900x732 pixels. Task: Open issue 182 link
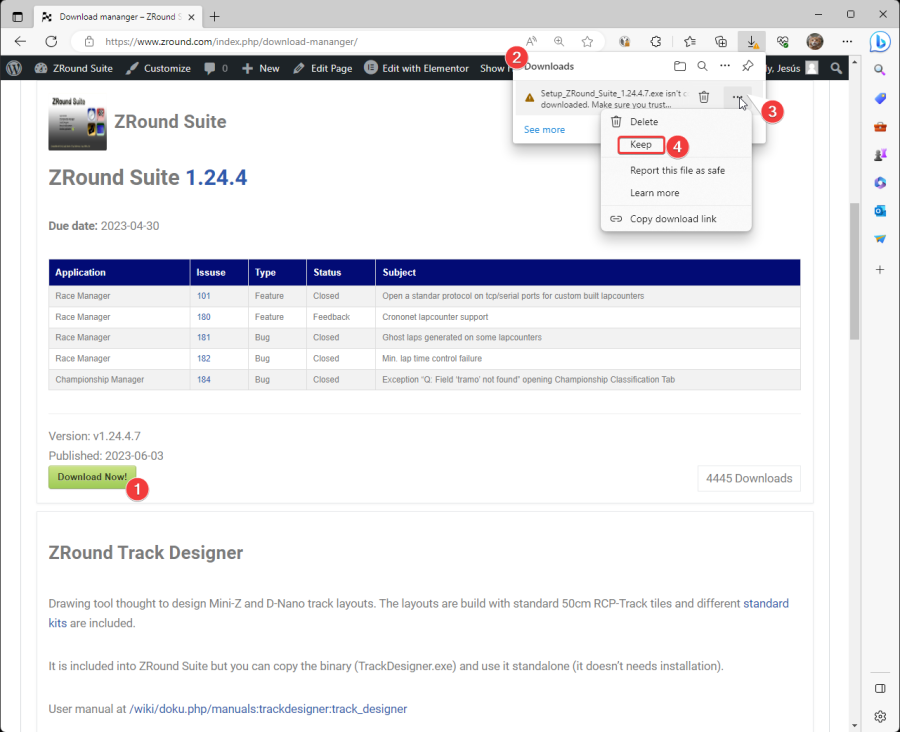[x=203, y=358]
